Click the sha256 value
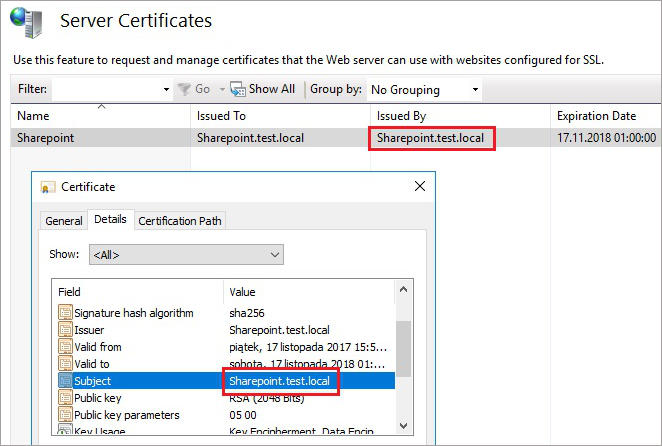The width and height of the screenshot is (662, 446). point(247,313)
